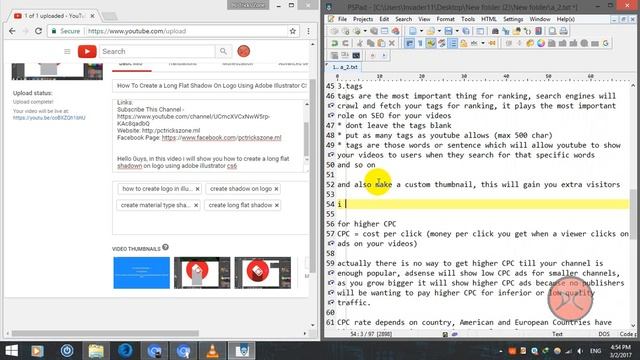The height and width of the screenshot is (360, 640).
Task: Open the Windows Start button
Action: tap(11, 351)
